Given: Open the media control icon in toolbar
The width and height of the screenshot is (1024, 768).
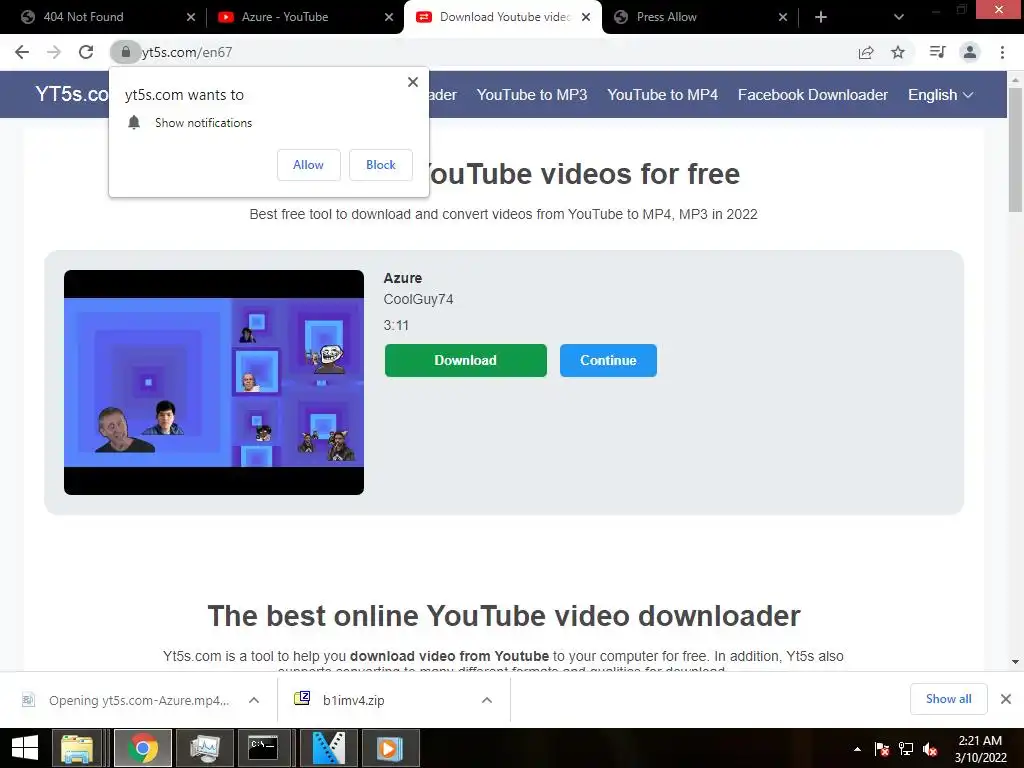Looking at the screenshot, I should click(937, 52).
